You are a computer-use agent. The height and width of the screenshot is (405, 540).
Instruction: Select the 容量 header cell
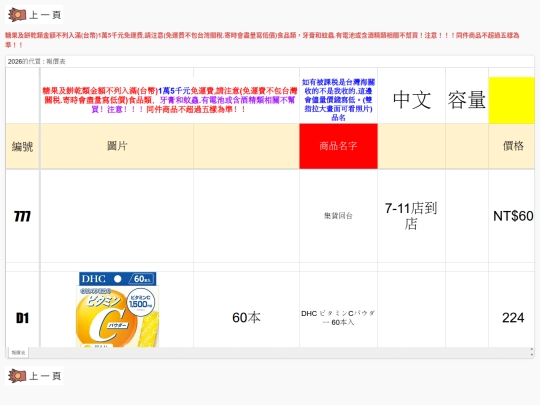(467, 100)
